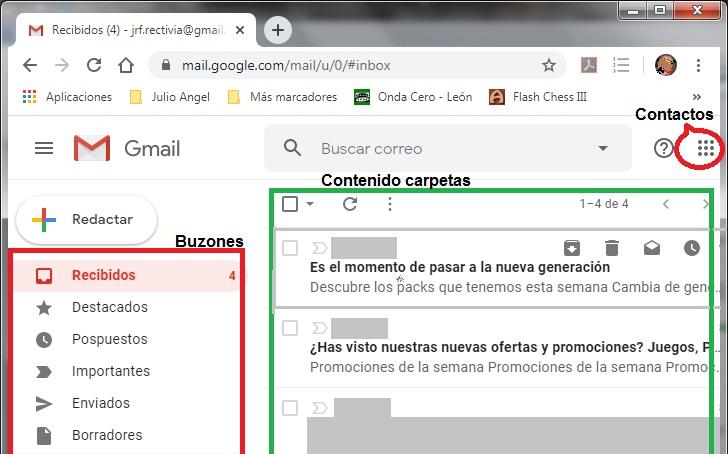Expand the select-all dropdown arrow

pyautogui.click(x=310, y=204)
